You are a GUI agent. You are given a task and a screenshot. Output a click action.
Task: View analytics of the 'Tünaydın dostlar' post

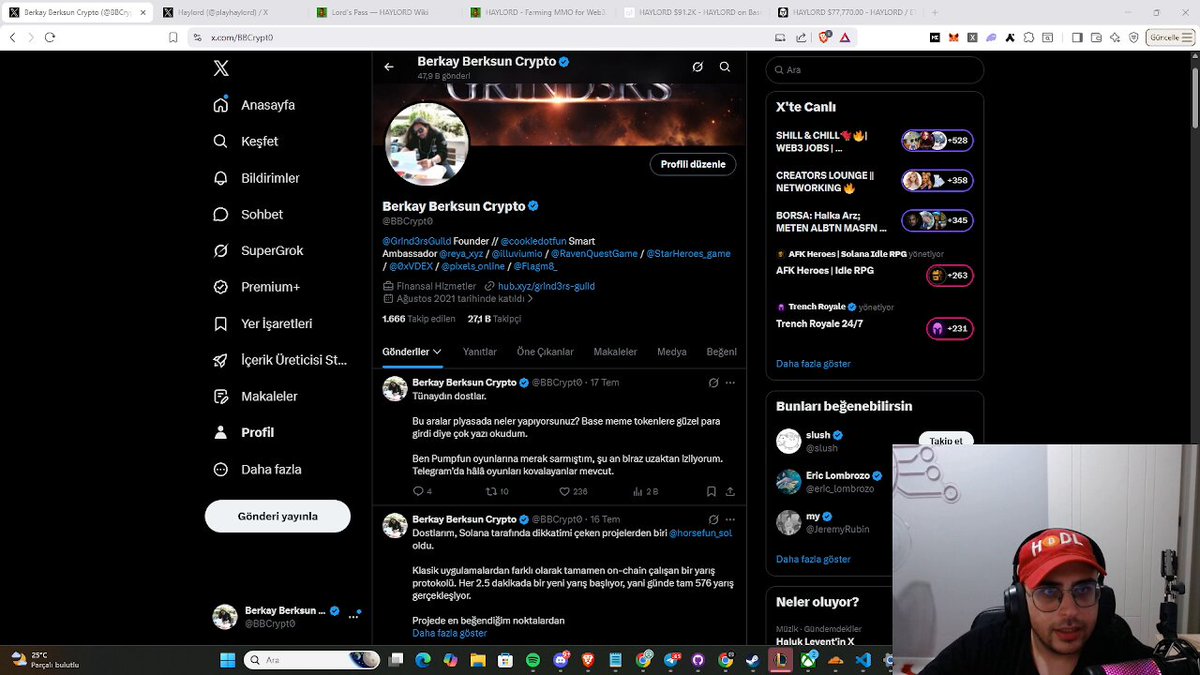click(x=646, y=492)
